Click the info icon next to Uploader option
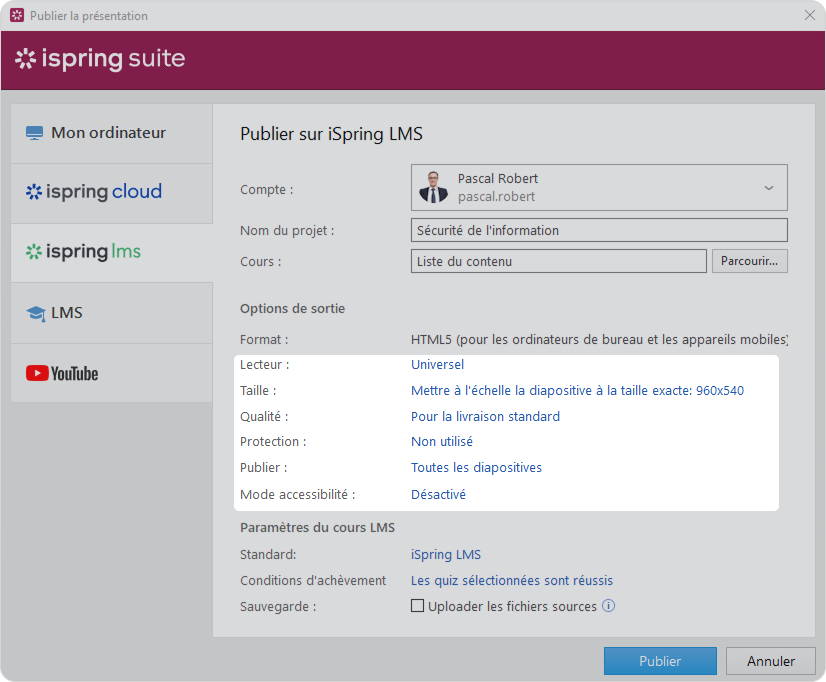Screen dimensions: 826x682 [x=608, y=606]
